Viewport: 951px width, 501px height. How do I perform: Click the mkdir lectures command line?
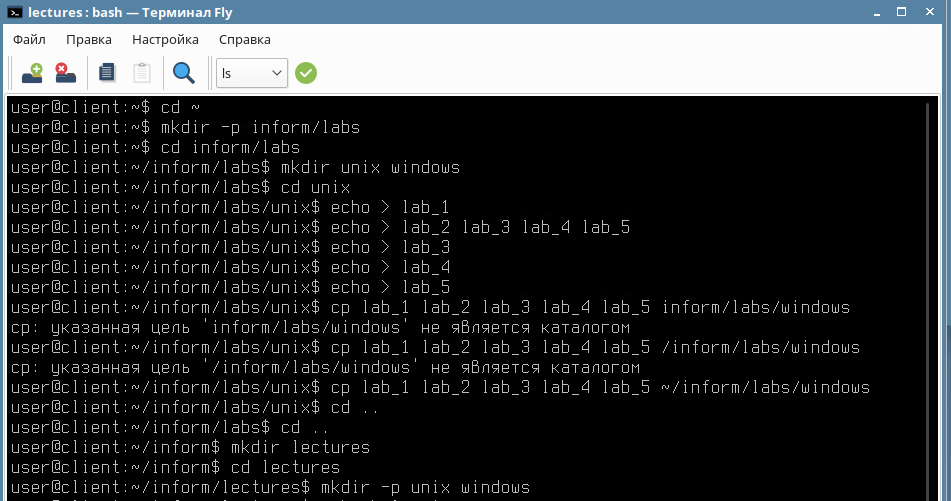coord(190,448)
